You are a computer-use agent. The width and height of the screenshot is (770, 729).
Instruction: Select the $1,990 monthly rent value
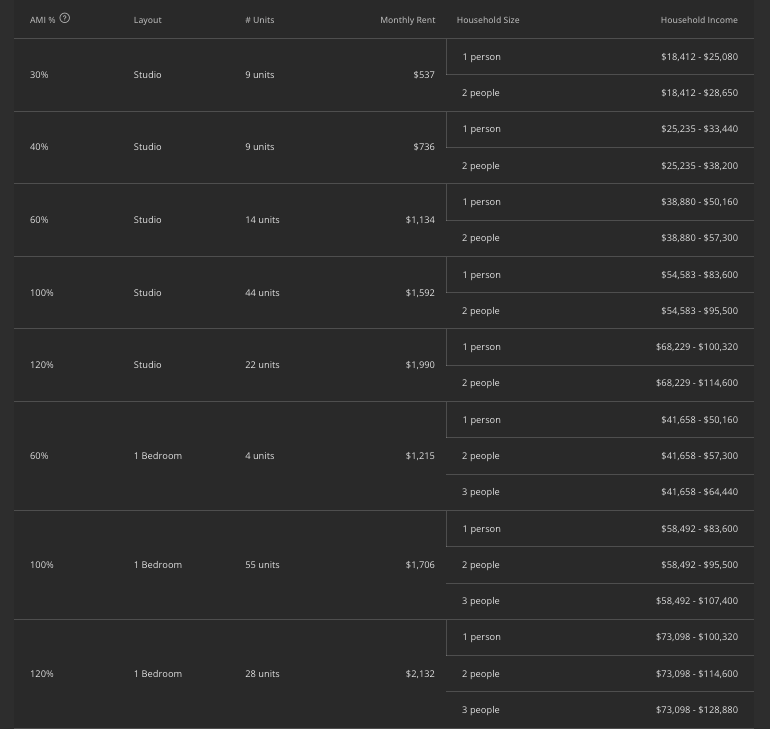coord(420,365)
